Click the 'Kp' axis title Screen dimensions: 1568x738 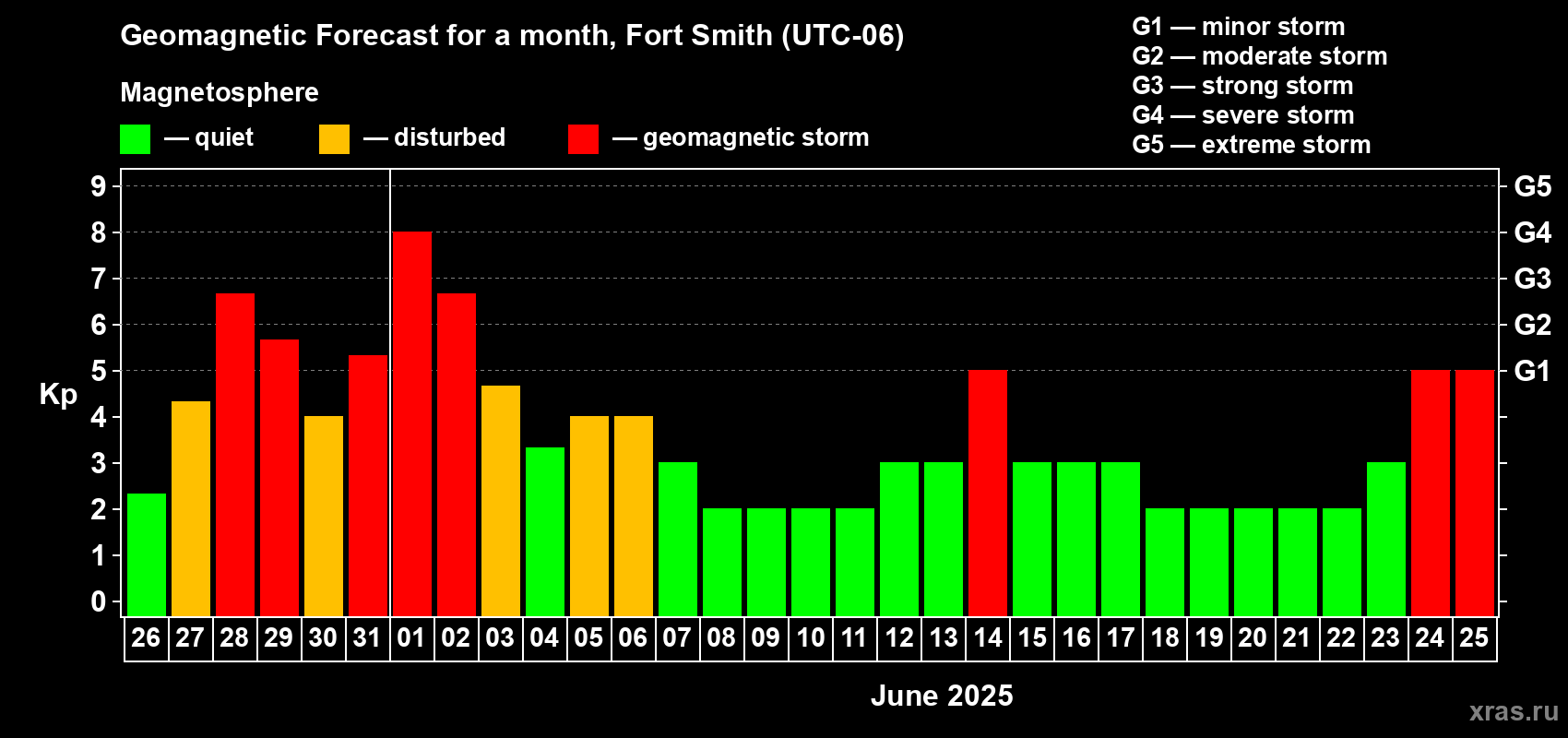tap(58, 395)
